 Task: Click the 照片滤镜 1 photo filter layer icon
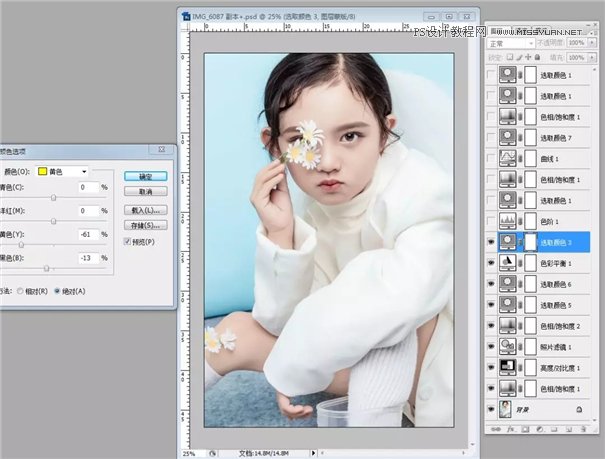tap(507, 346)
